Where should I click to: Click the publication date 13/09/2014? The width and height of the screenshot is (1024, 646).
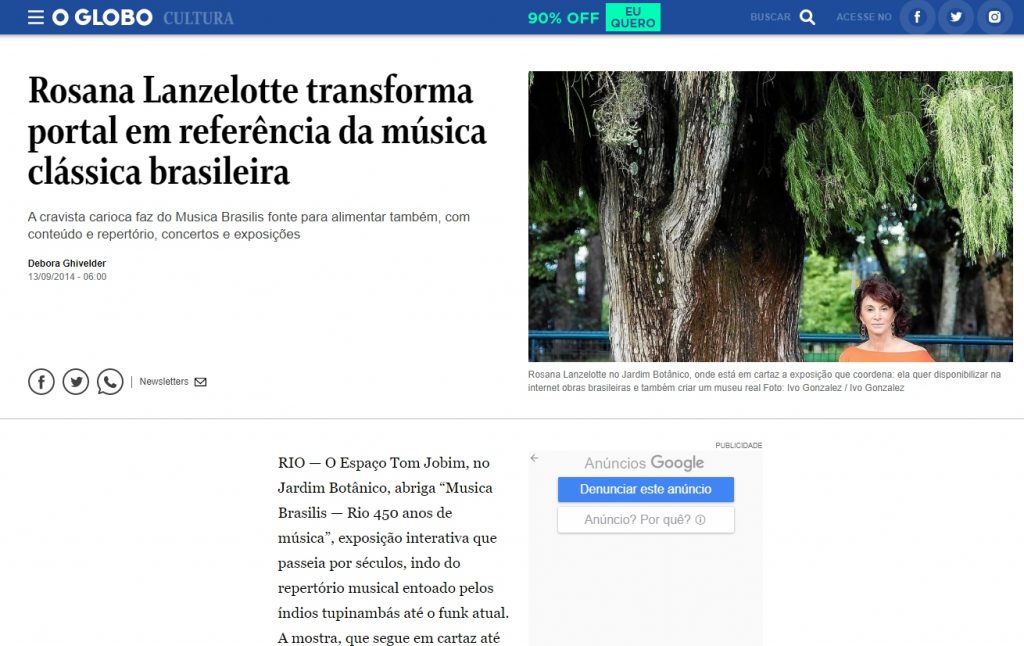pyautogui.click(x=67, y=277)
